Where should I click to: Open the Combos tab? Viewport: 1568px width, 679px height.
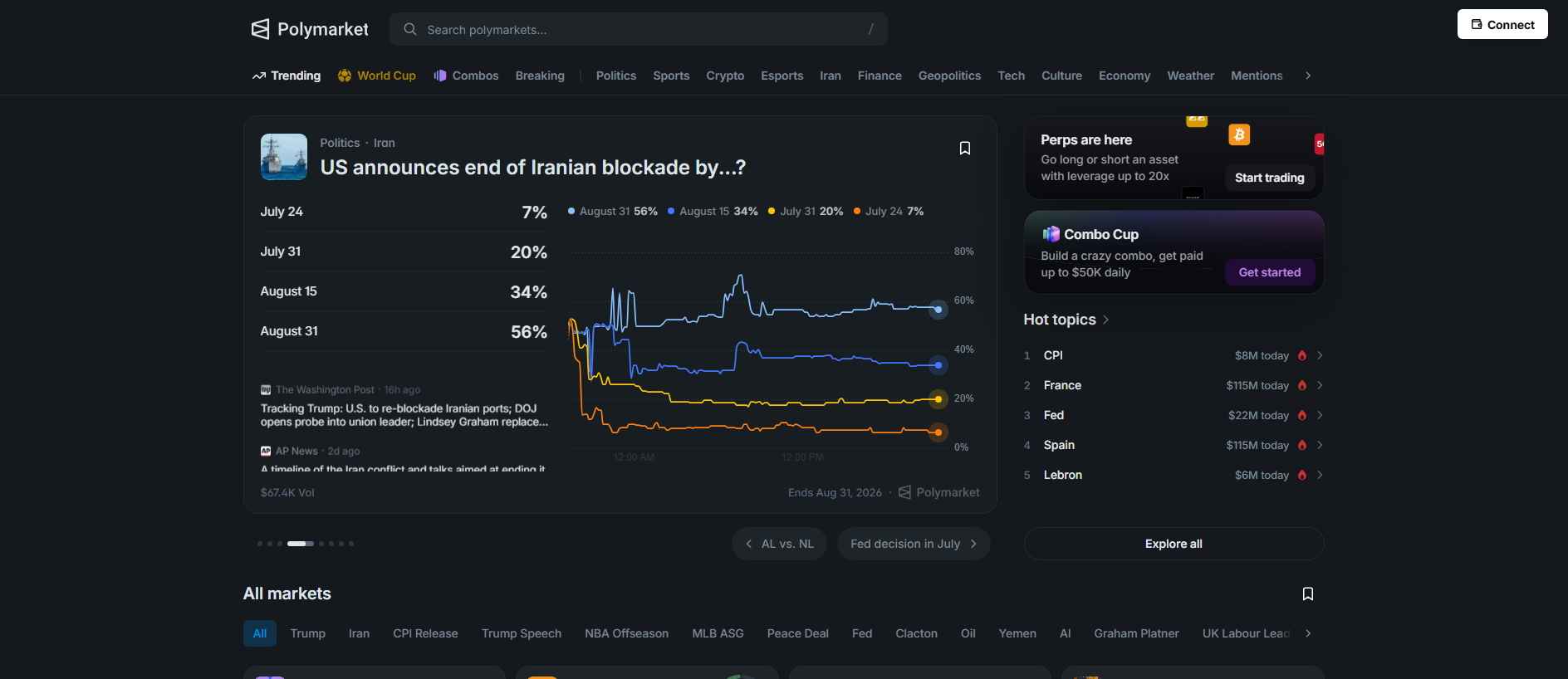[466, 76]
